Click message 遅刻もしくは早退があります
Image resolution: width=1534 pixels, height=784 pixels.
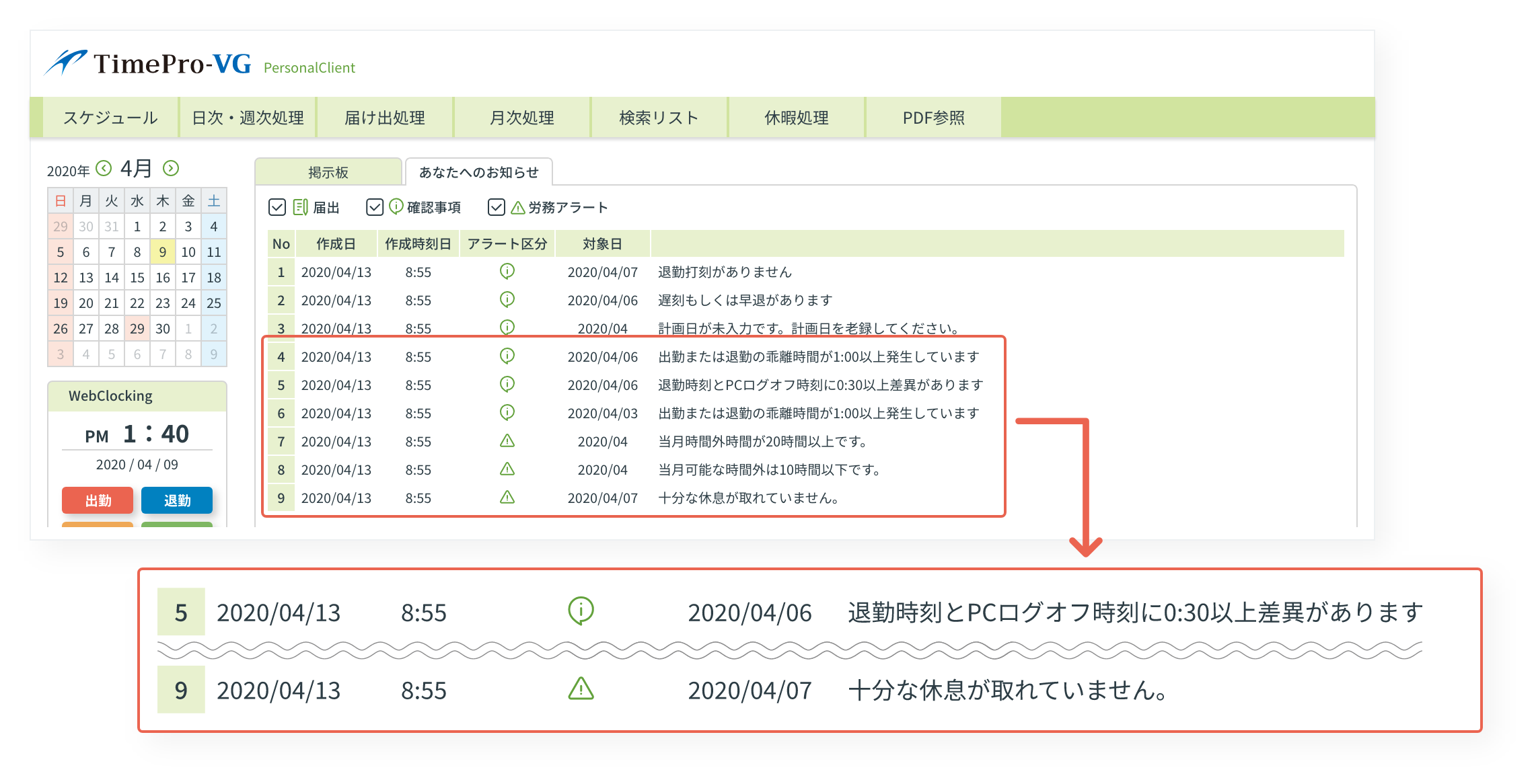745,300
